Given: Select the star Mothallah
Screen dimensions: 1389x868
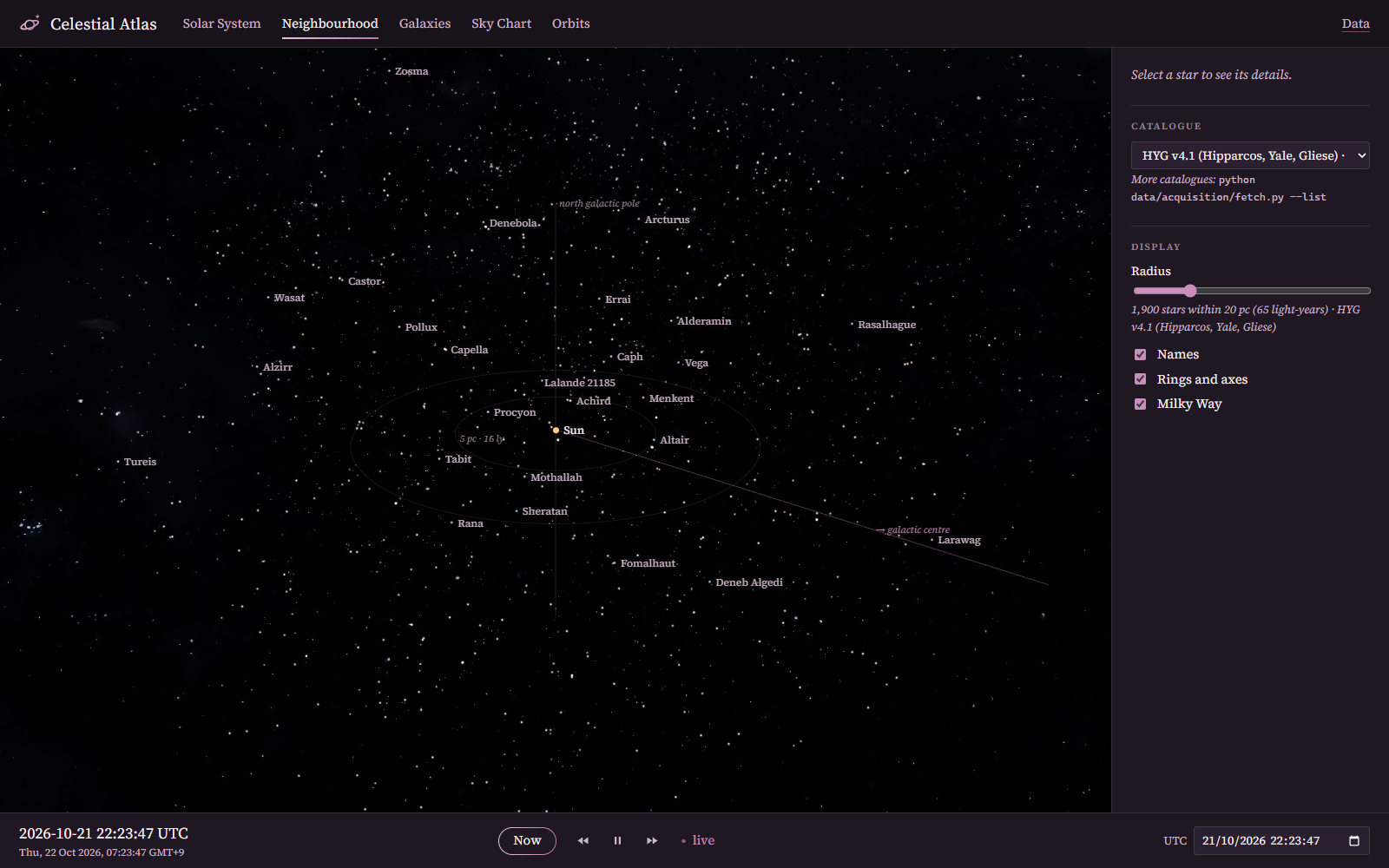Looking at the screenshot, I should click(556, 477).
